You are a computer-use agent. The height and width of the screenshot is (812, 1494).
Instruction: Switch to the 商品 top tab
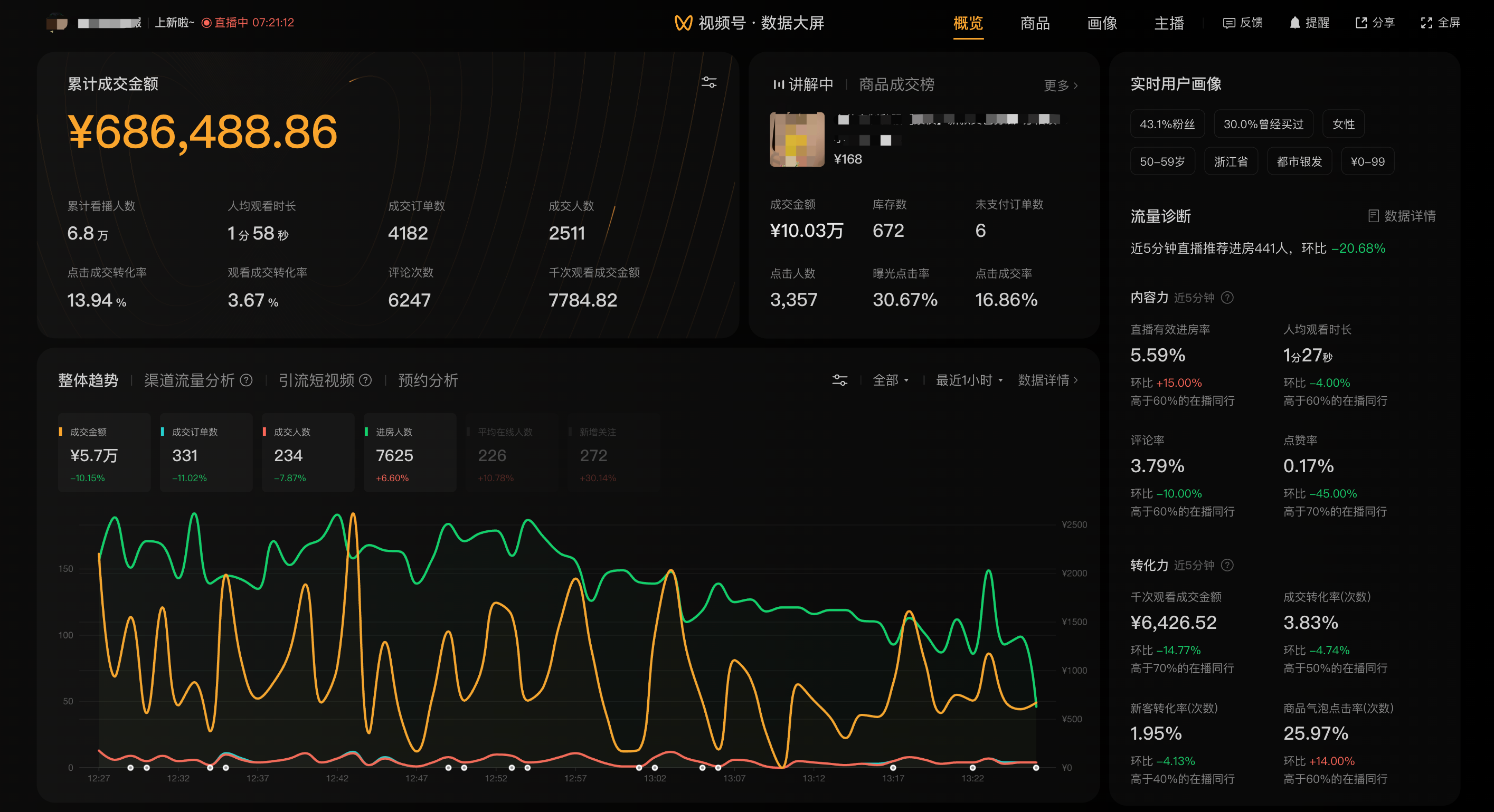[x=1035, y=23]
